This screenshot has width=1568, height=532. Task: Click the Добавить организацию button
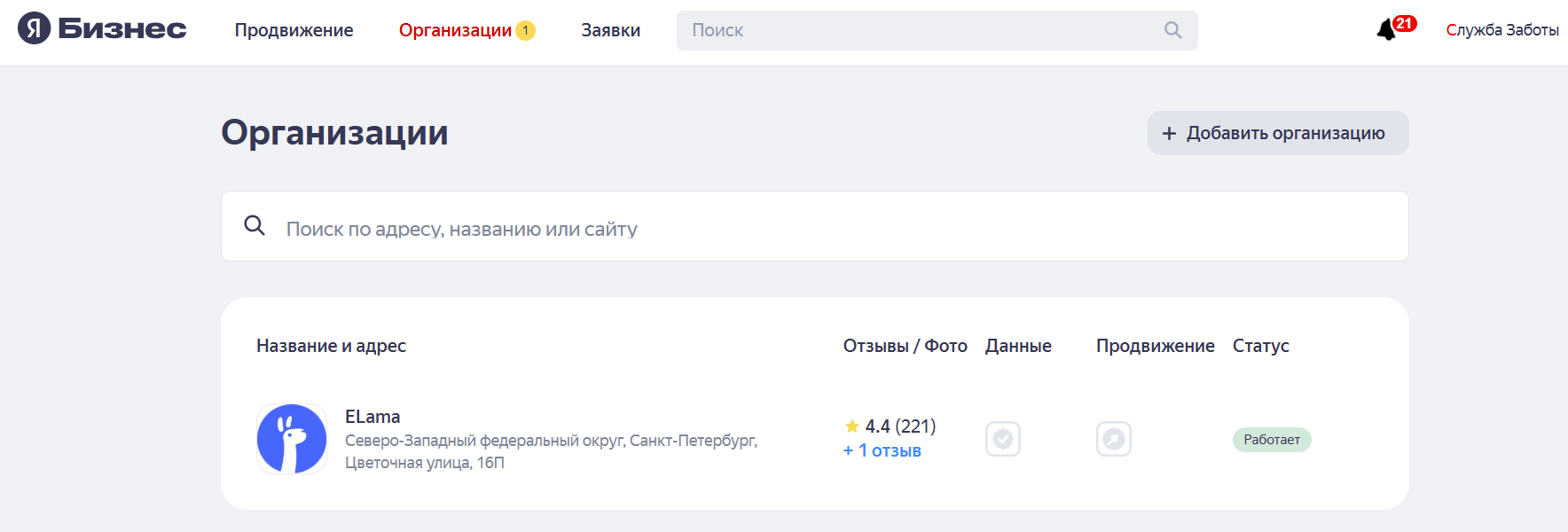pyautogui.click(x=1278, y=133)
